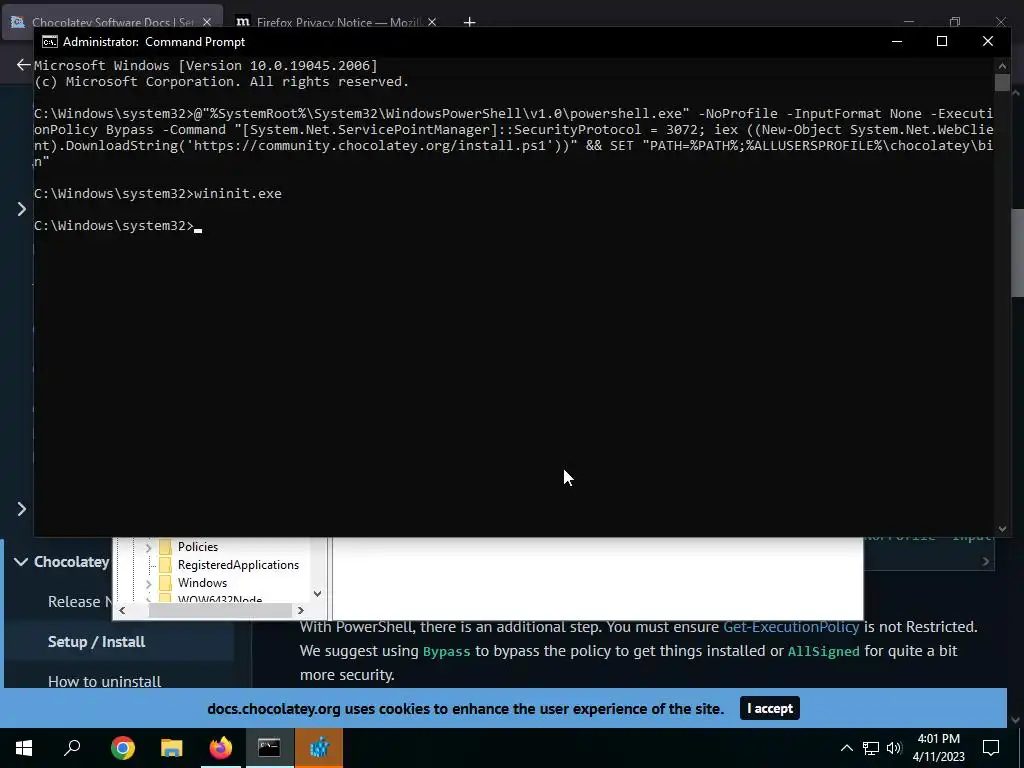Click the Policies folder icon in registry tree

[x=165, y=547]
